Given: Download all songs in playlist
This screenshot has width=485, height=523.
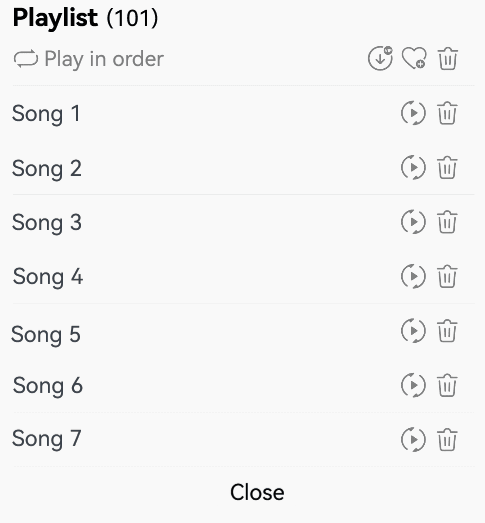Looking at the screenshot, I should [x=380, y=58].
